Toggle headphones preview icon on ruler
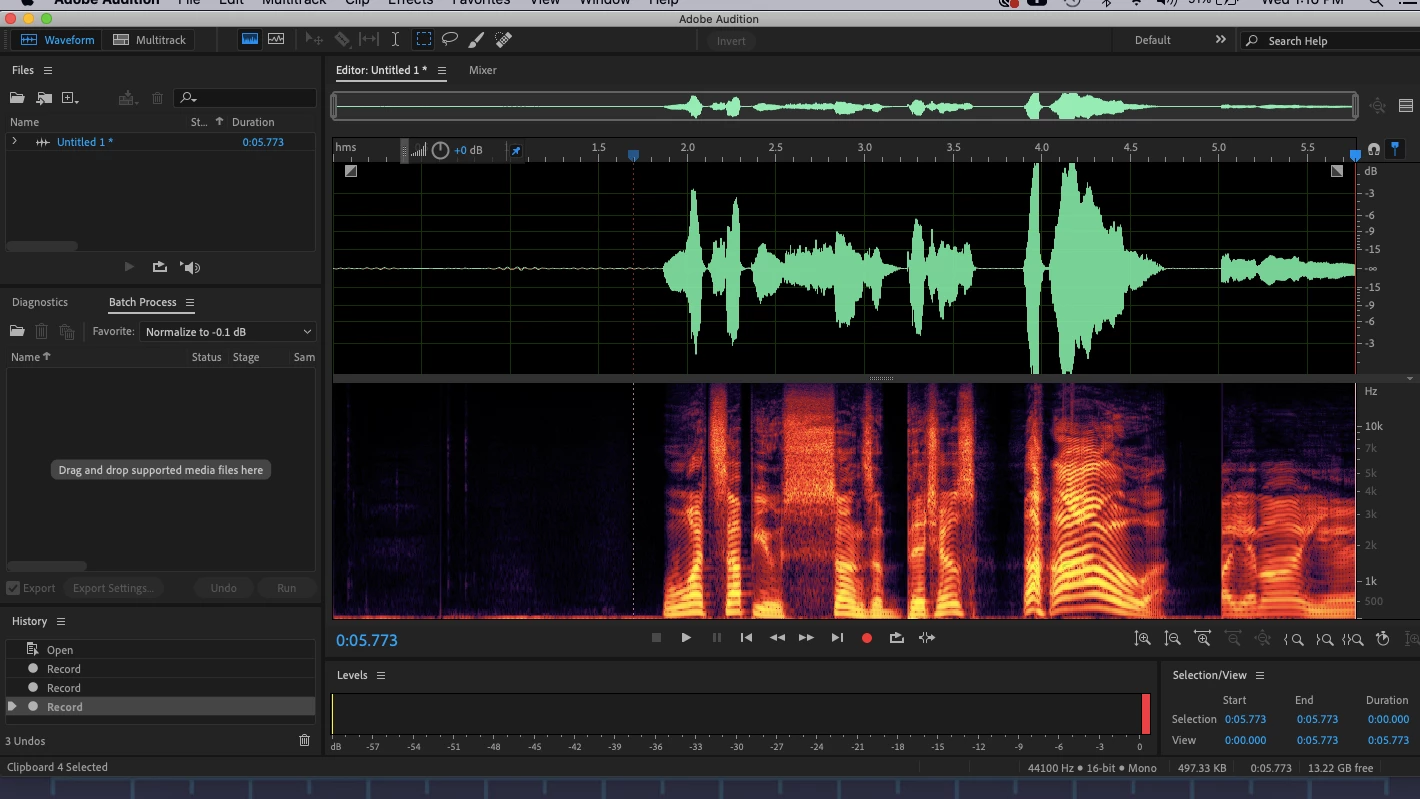1420x799 pixels. (1374, 149)
